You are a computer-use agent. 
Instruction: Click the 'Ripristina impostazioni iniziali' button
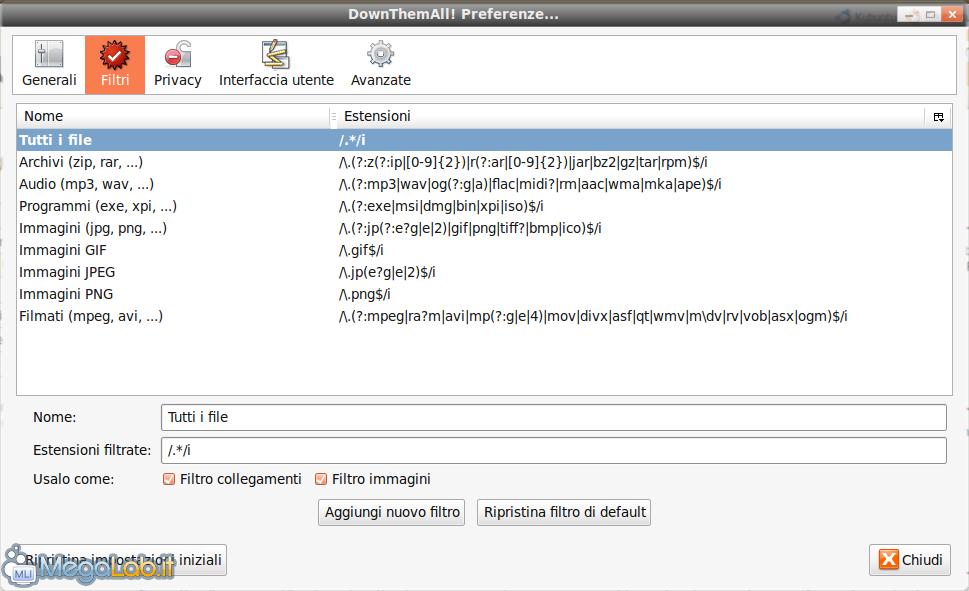122,560
